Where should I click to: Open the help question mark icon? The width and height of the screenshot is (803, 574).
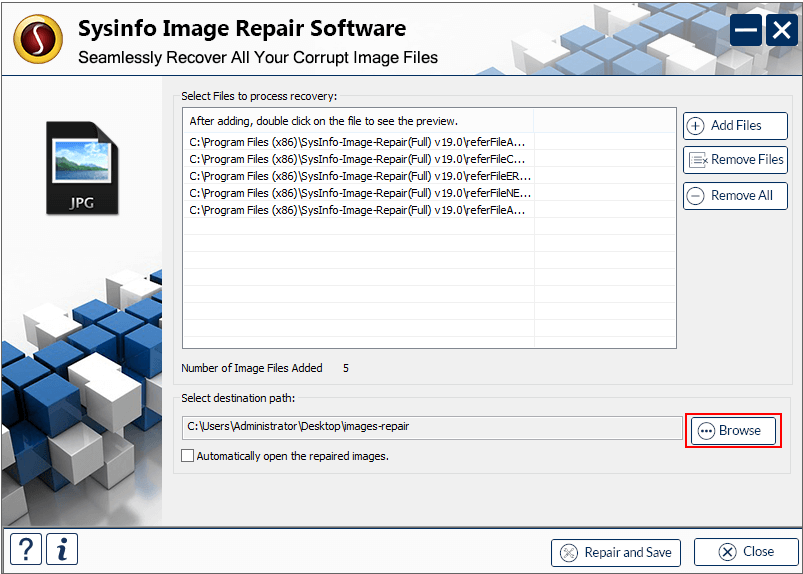coord(26,549)
